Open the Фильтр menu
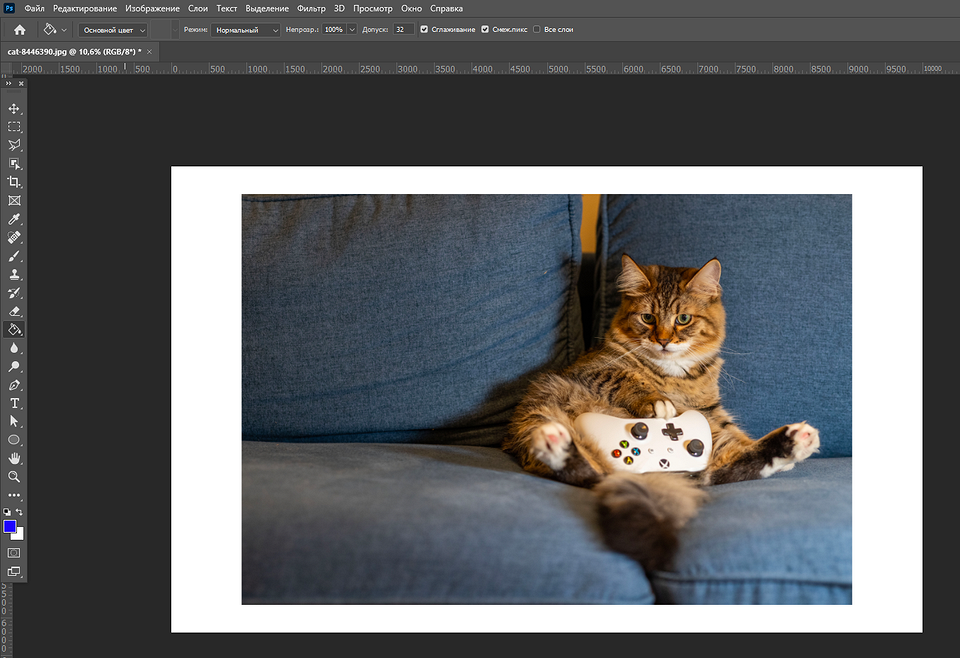 point(311,8)
